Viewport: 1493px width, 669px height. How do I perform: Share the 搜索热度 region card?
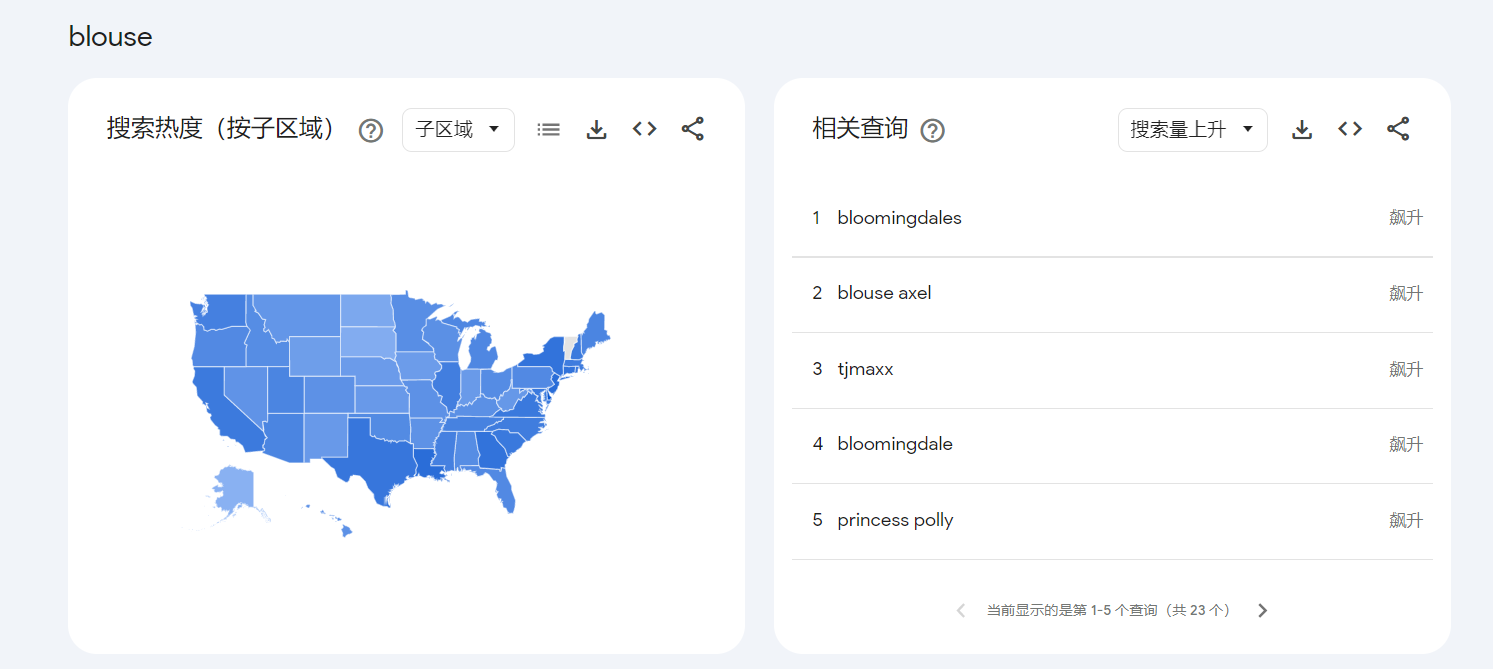(x=693, y=129)
